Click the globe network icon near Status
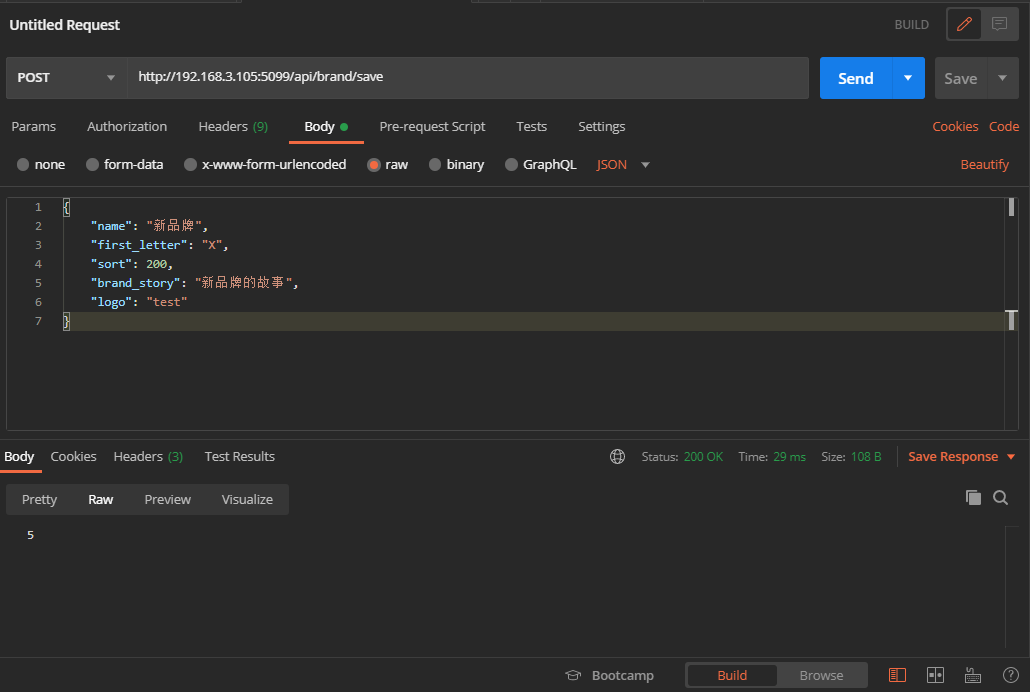 (x=618, y=457)
